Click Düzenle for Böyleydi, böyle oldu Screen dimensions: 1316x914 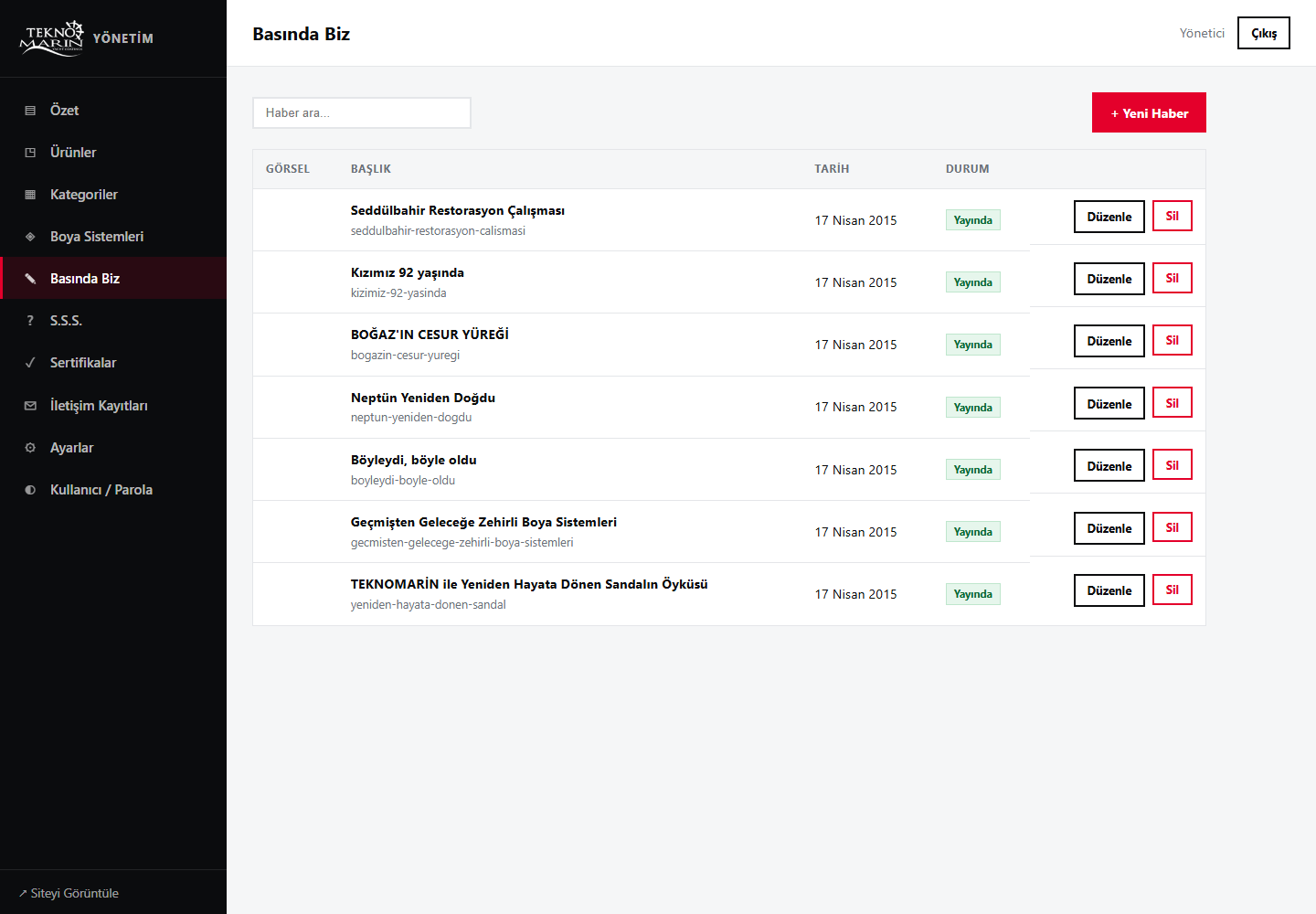pyautogui.click(x=1109, y=466)
